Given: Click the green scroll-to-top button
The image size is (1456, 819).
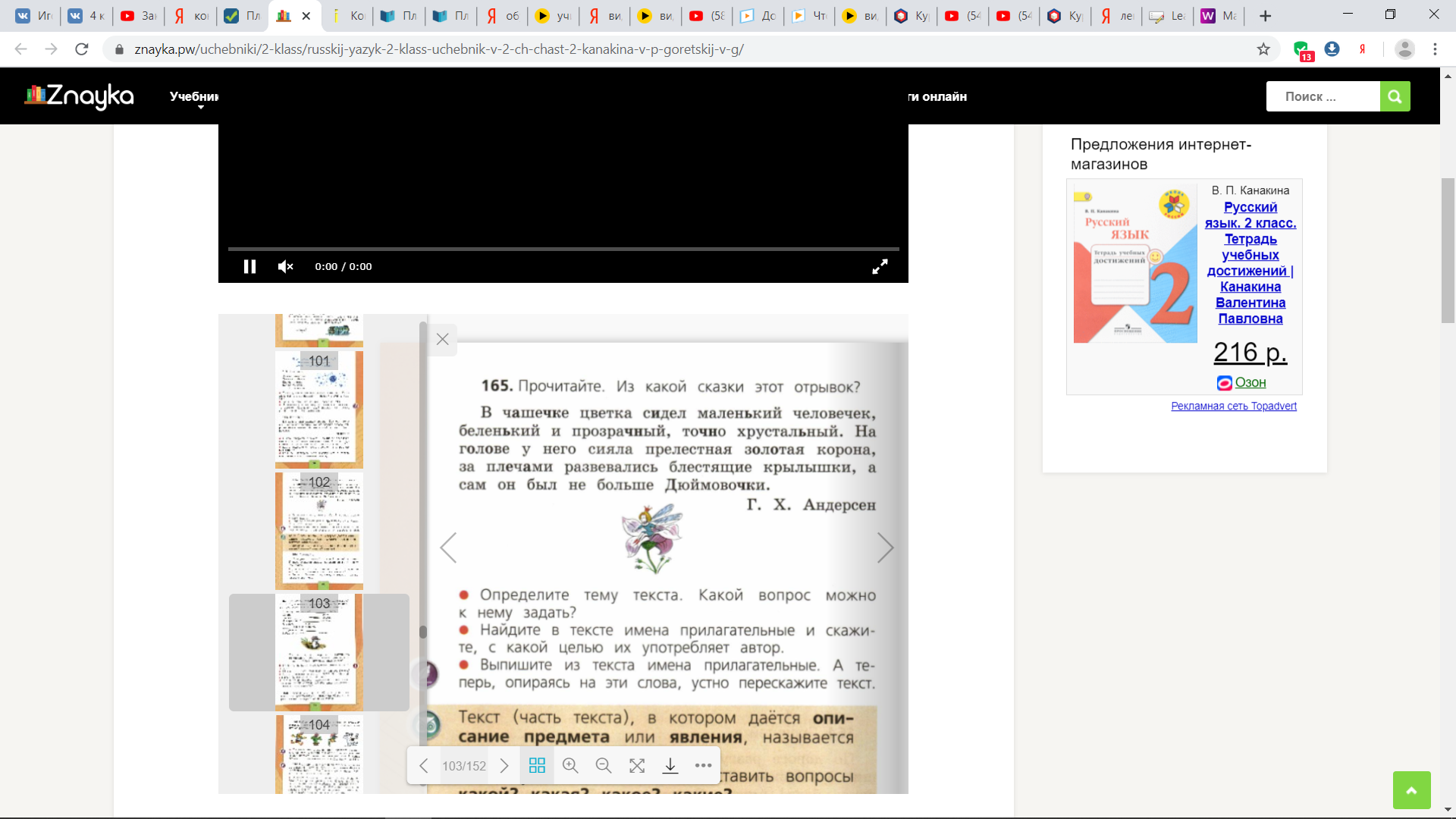Looking at the screenshot, I should pos(1411,790).
